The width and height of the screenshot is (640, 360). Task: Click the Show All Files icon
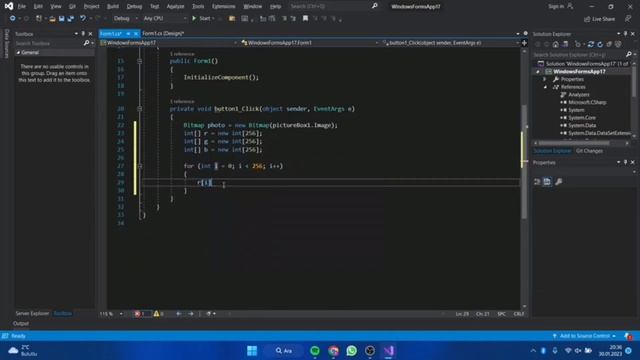(x=618, y=44)
